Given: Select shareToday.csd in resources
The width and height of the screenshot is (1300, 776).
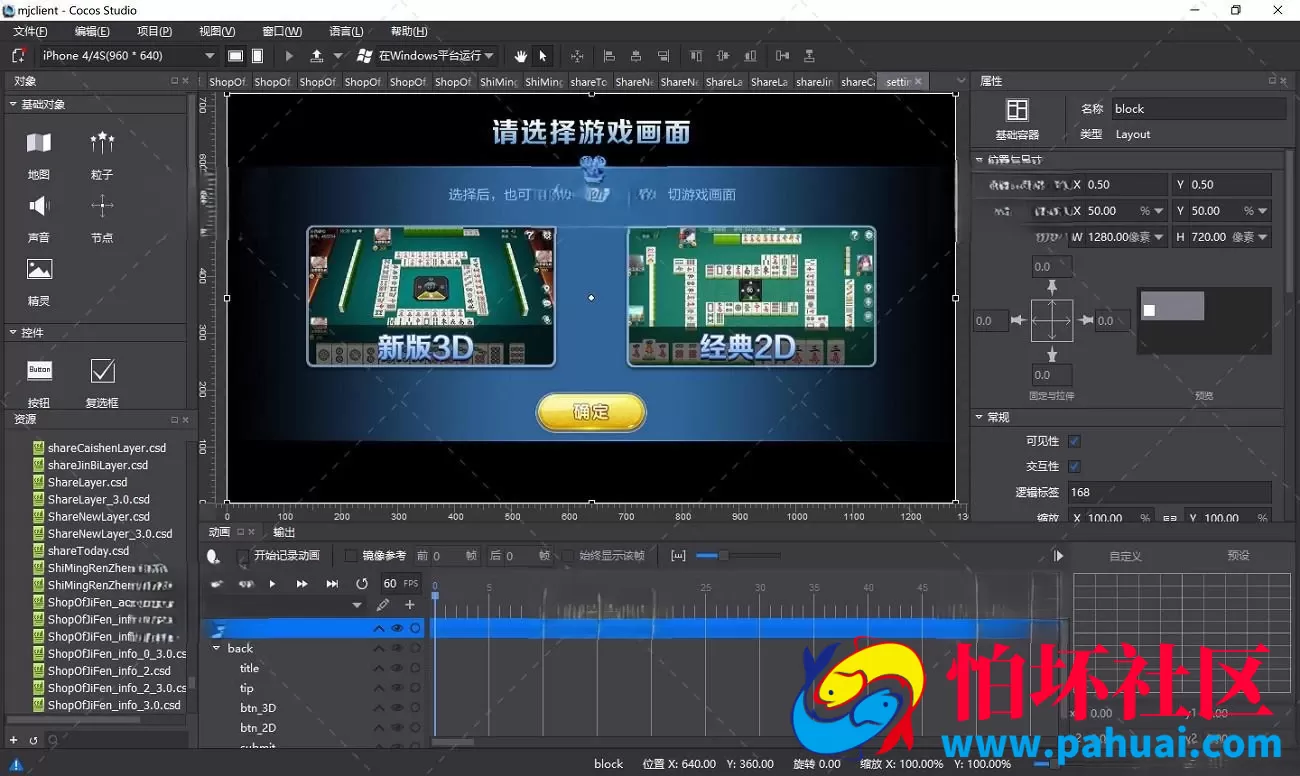Looking at the screenshot, I should 88,550.
